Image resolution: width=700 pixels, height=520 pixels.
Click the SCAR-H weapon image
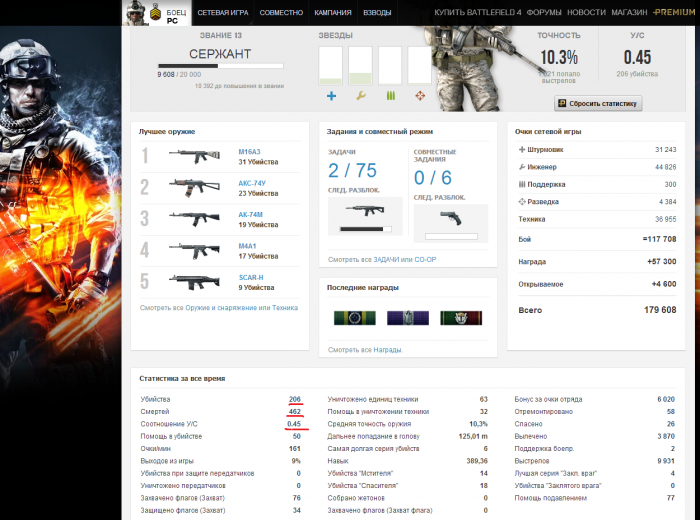pos(195,282)
